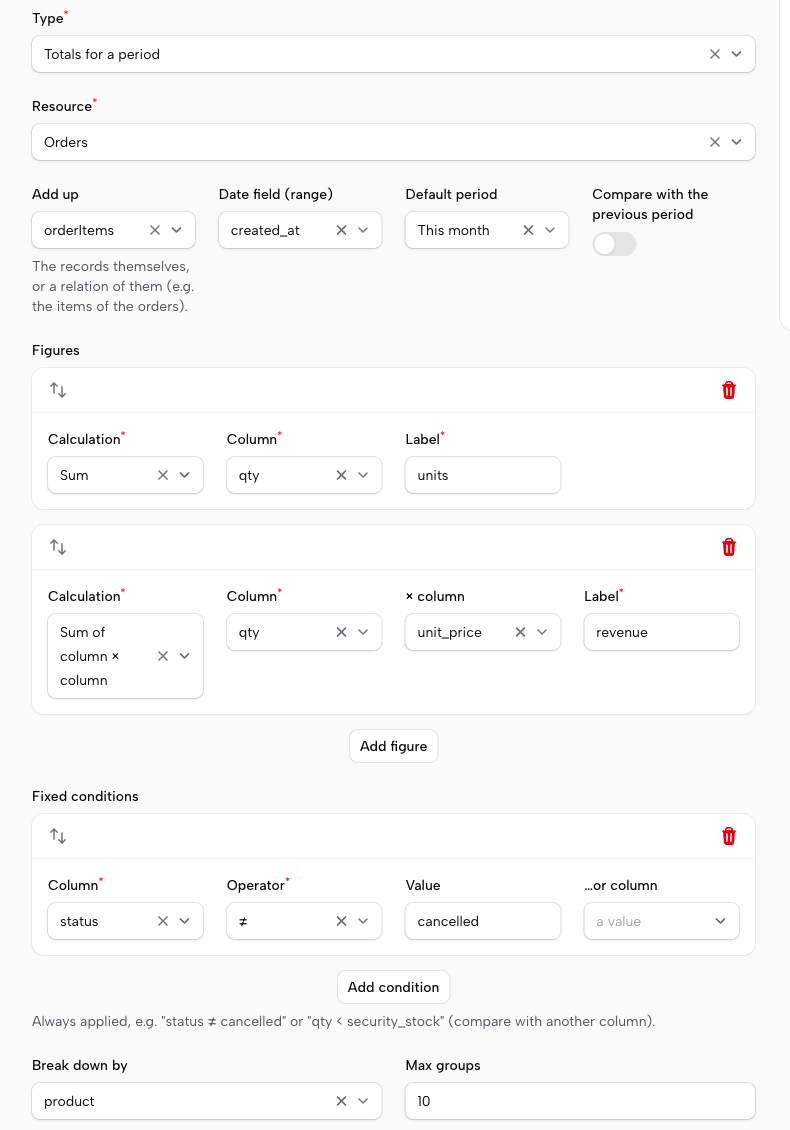The image size is (790, 1130).
Task: Clear the Type selection 'Totals for a period'
Action: point(714,54)
